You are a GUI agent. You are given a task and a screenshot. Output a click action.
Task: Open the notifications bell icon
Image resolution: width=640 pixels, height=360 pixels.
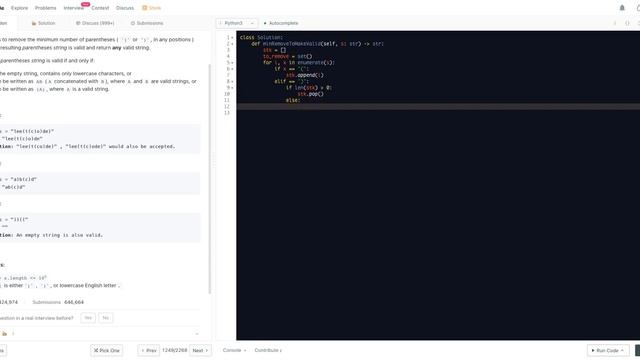622,8
